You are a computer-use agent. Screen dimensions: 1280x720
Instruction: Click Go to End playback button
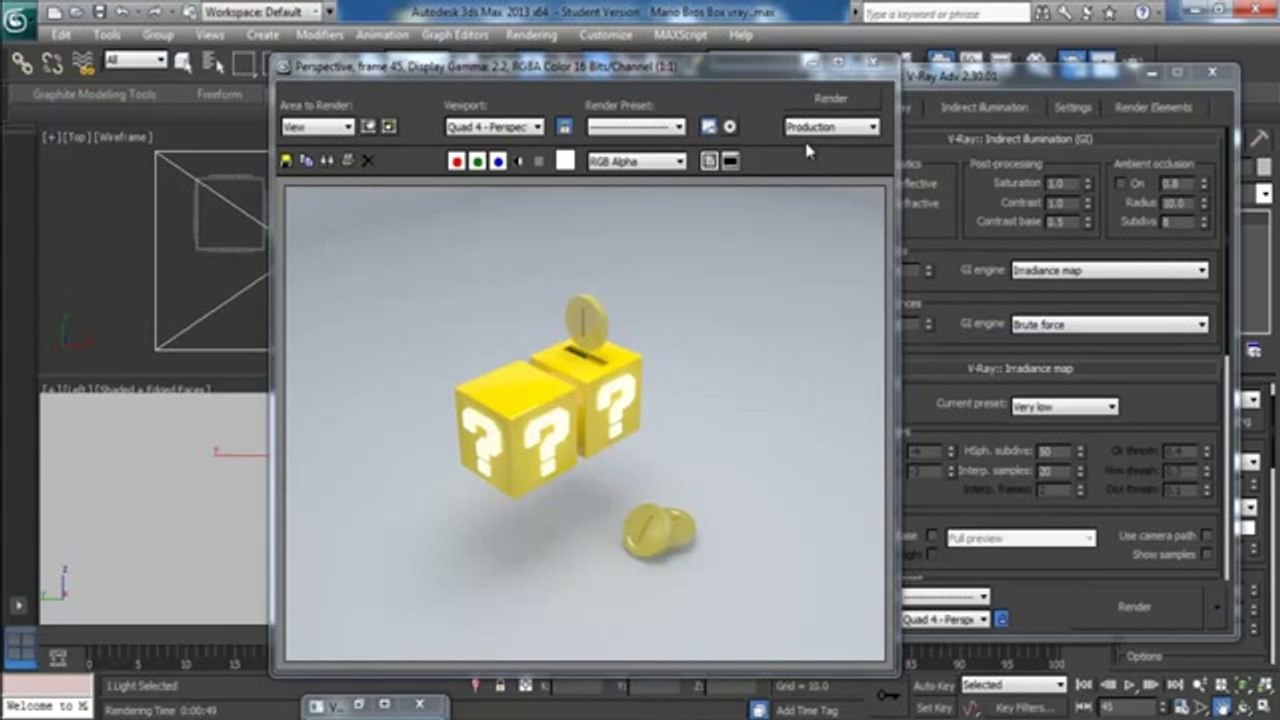[1174, 685]
